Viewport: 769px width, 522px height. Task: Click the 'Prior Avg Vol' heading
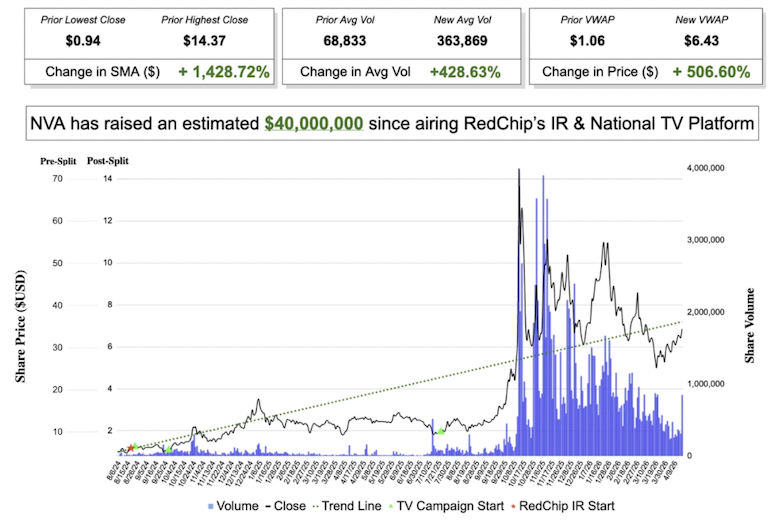pyautogui.click(x=345, y=20)
